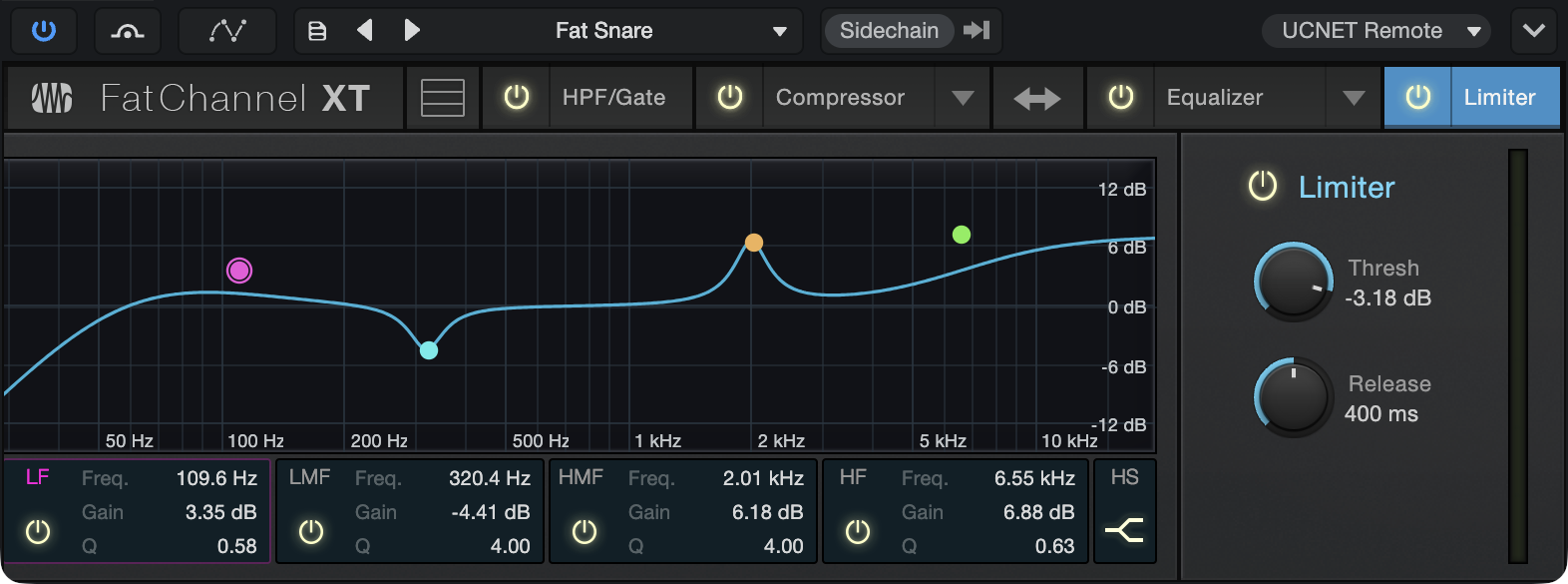Switch to the Compressor tab
The width and height of the screenshot is (1568, 584).
(849, 98)
